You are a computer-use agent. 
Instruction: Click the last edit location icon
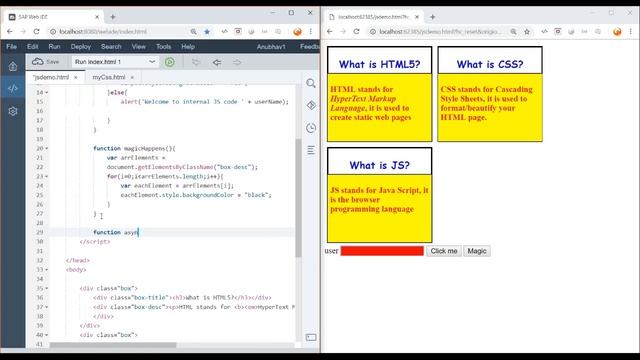click(196, 62)
